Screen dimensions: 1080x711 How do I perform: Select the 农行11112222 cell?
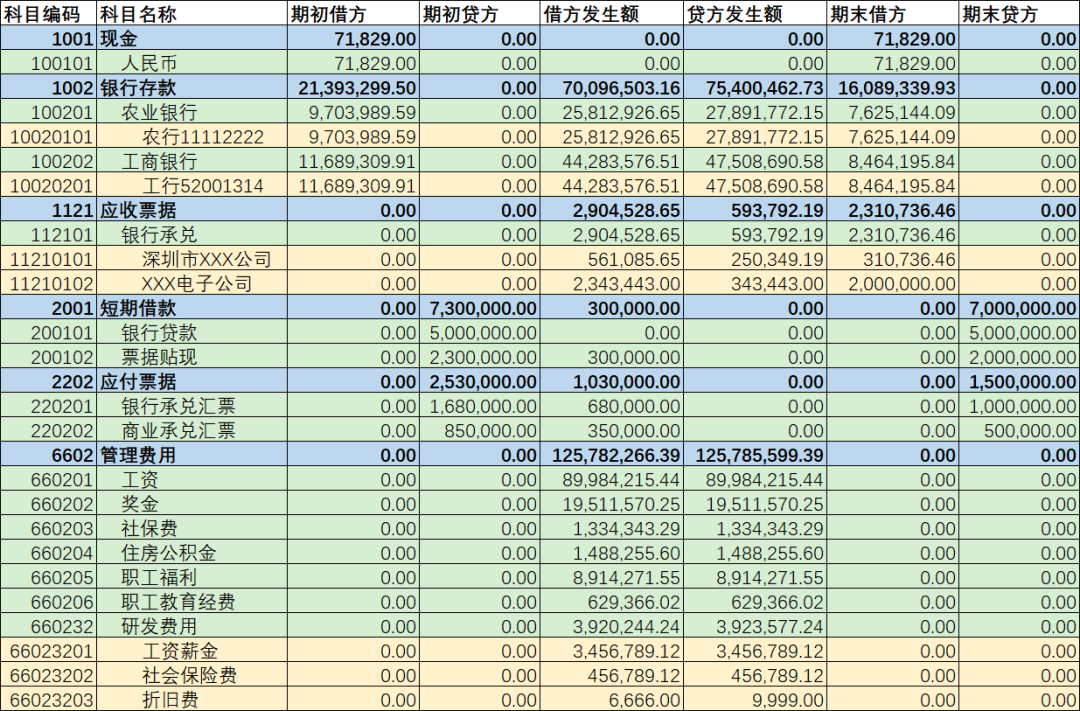191,136
